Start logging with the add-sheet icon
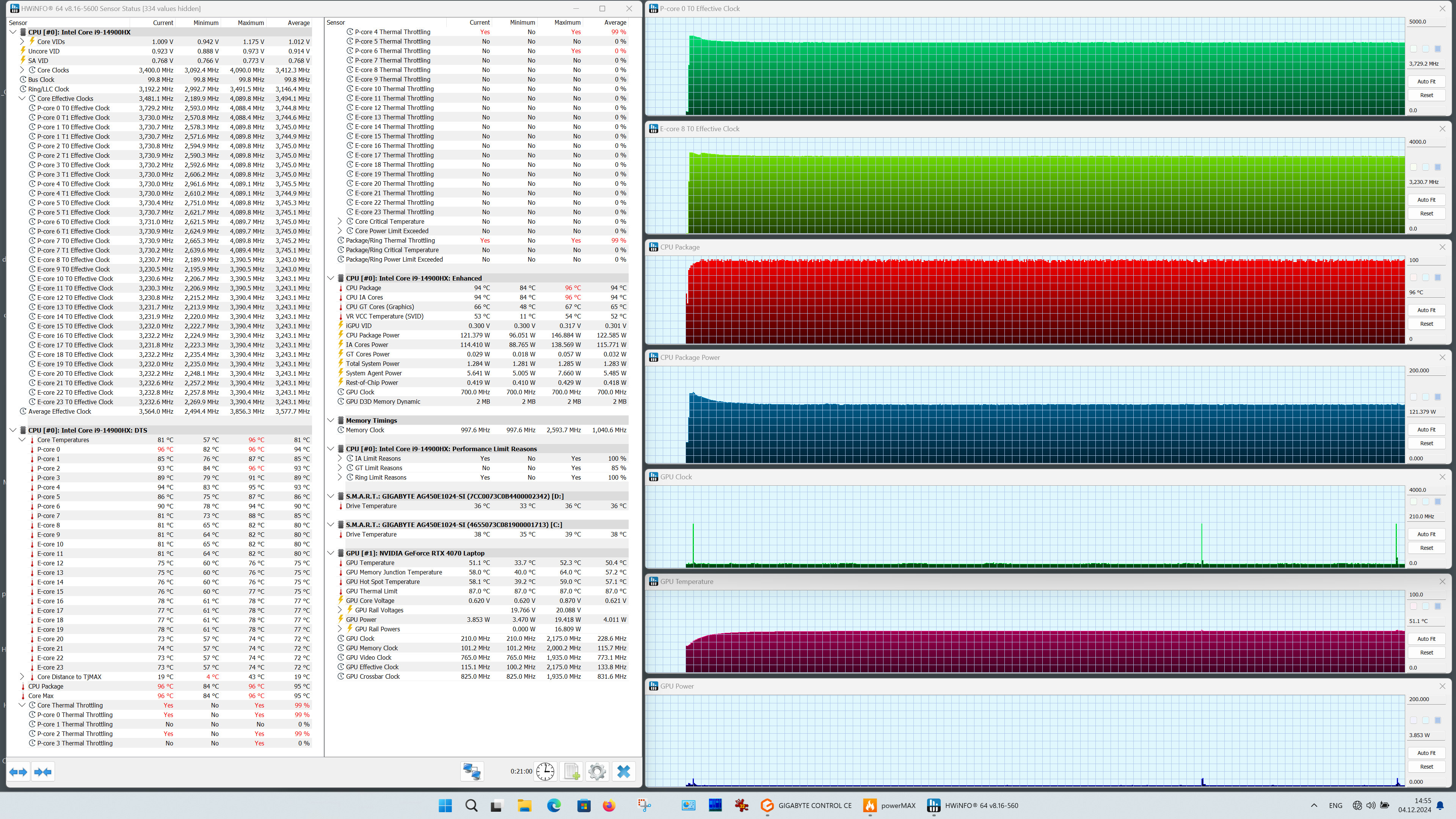 point(571,772)
